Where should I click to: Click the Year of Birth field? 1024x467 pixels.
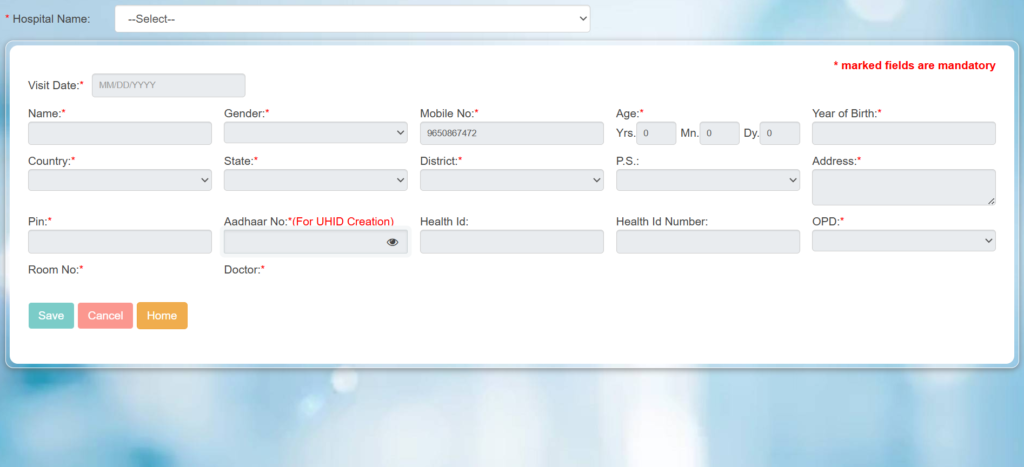(904, 133)
